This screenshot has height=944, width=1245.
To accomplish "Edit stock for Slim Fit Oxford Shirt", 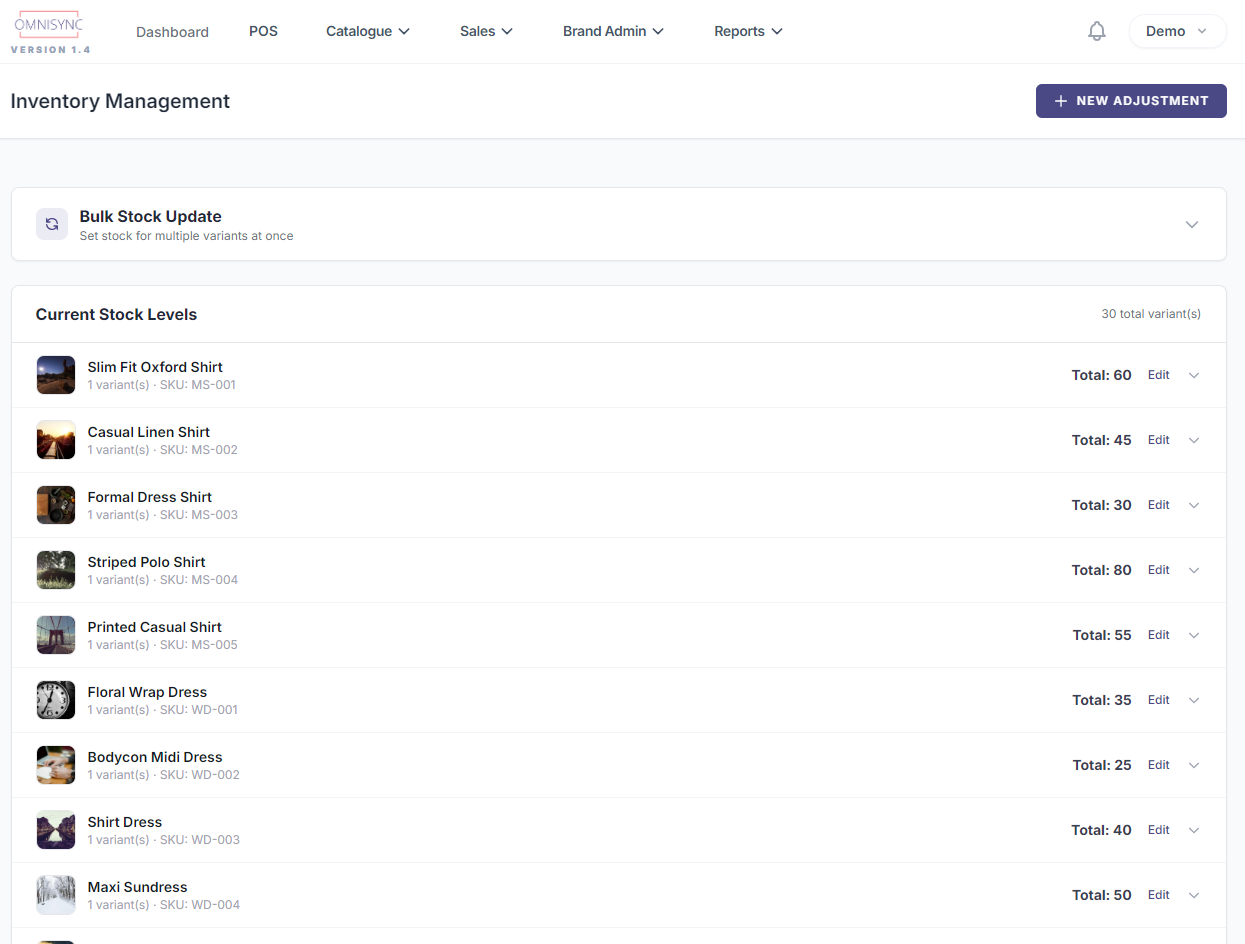I will tap(1158, 375).
